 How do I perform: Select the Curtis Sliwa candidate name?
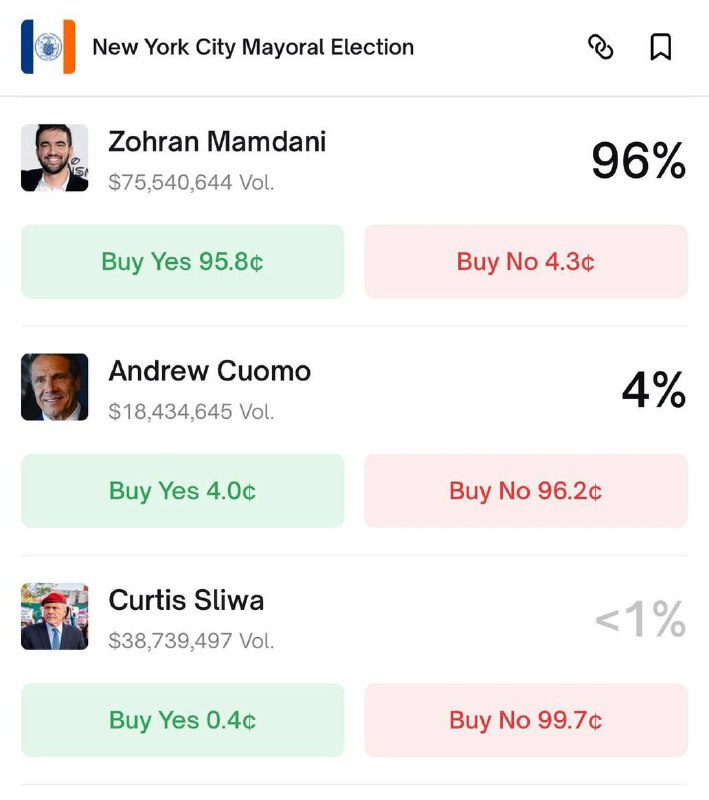pyautogui.click(x=186, y=601)
